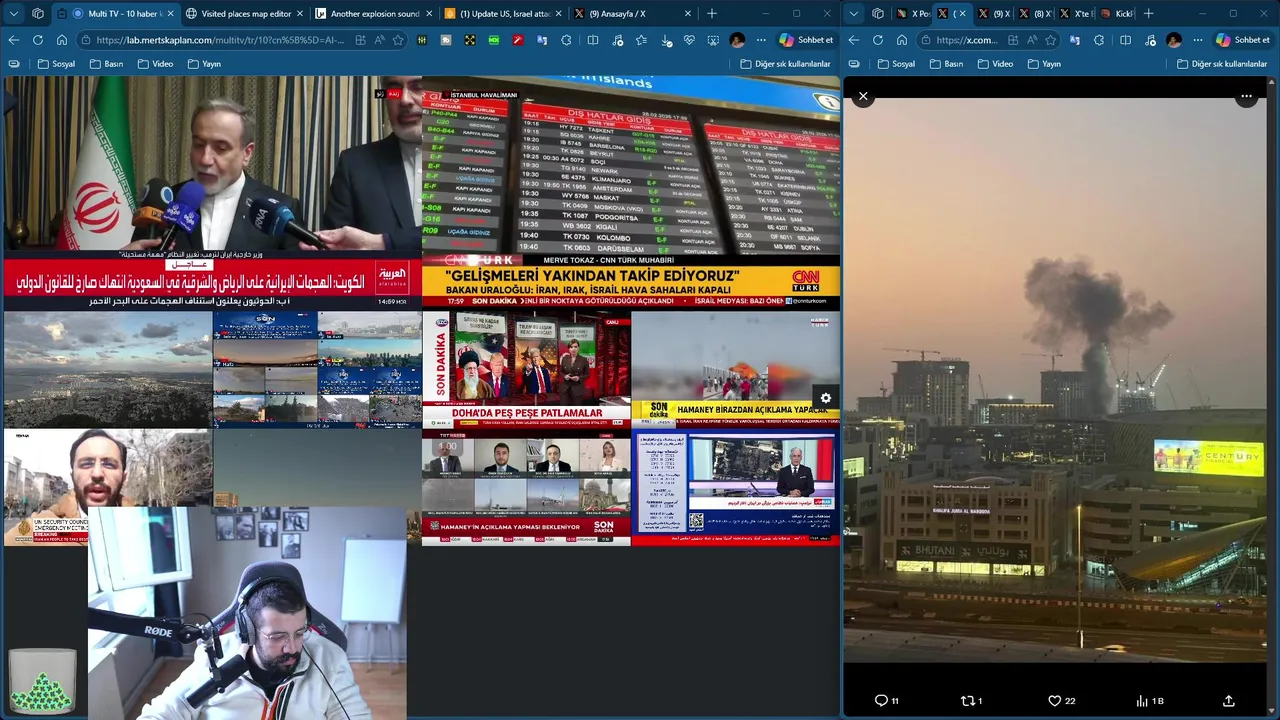Open workspaces icon in left window tab bar

click(38, 14)
